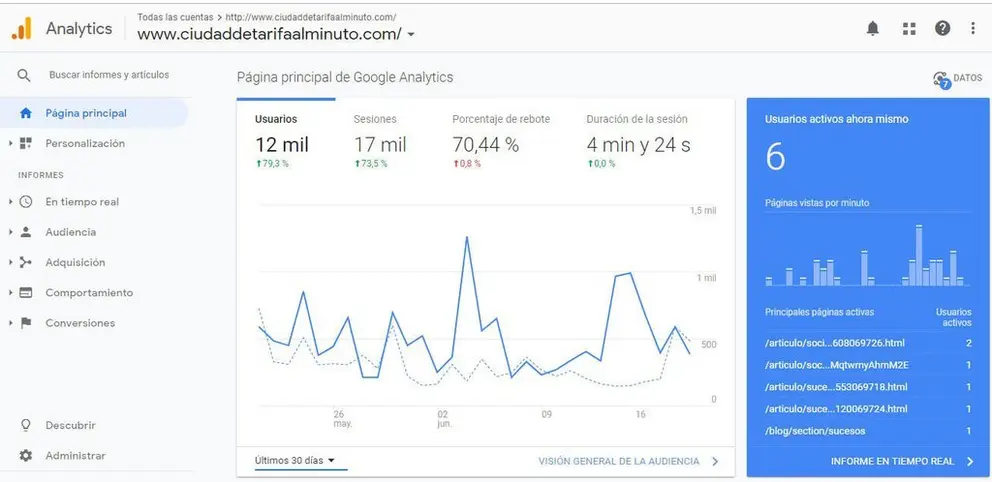Open the account selector dropdown arrow
This screenshot has width=992, height=482.
(x=411, y=35)
